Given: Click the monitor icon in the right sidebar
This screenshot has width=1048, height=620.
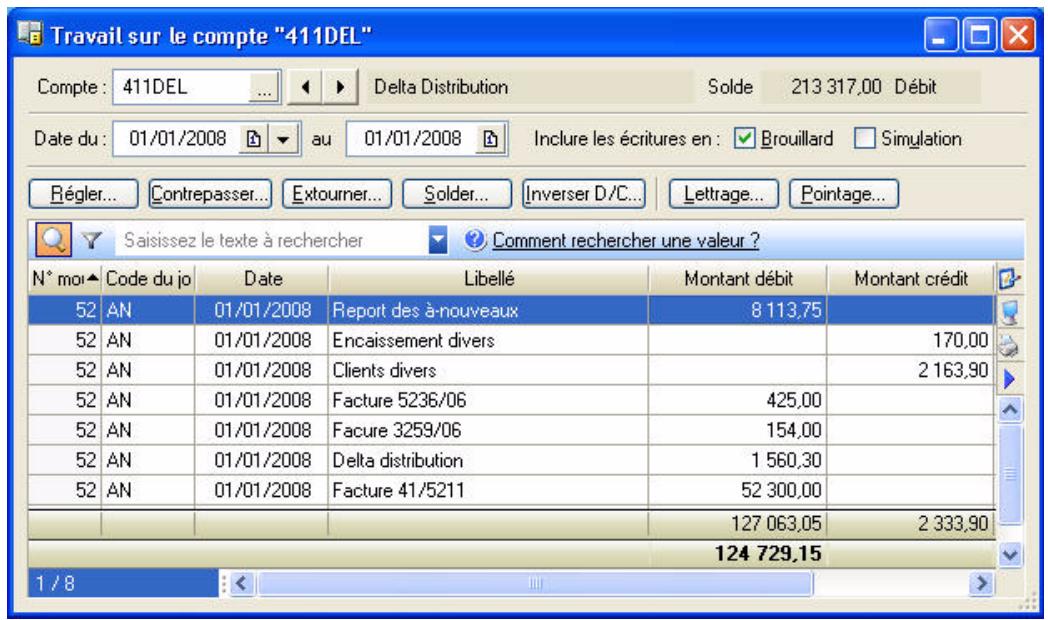Looking at the screenshot, I should [1009, 312].
